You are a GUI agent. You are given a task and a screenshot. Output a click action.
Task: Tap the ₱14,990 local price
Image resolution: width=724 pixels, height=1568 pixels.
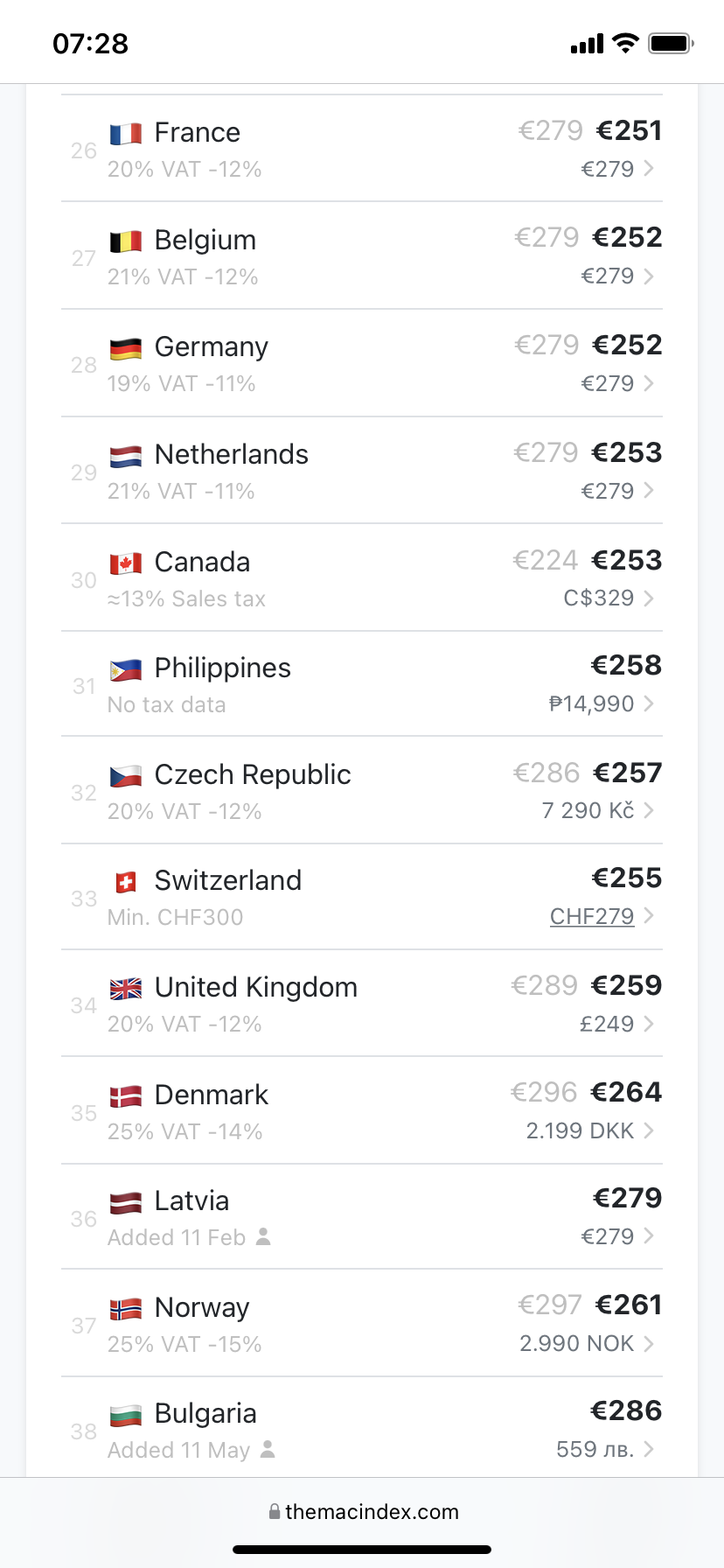[x=591, y=703]
